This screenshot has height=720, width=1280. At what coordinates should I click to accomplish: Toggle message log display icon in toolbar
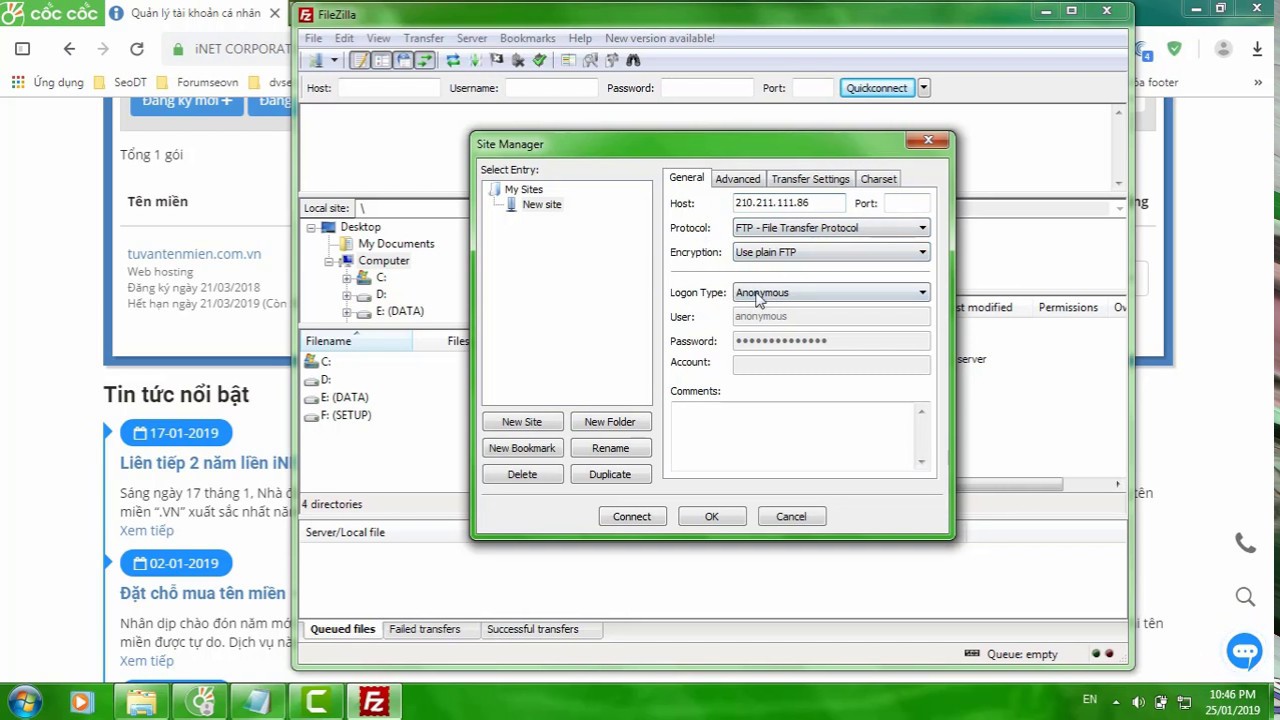click(360, 61)
